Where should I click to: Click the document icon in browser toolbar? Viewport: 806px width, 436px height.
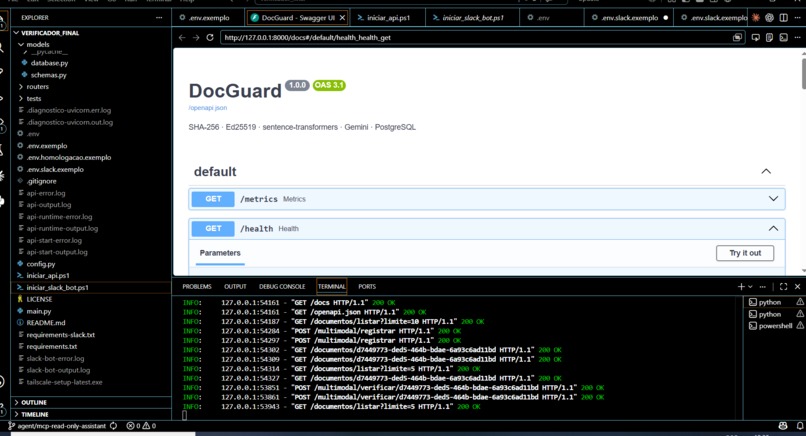point(770,38)
